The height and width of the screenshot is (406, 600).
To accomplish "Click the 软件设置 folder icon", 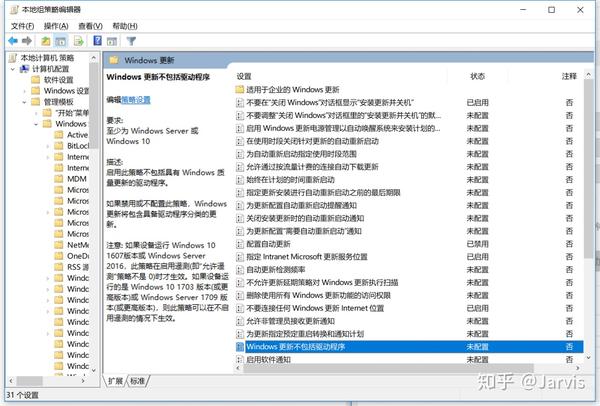I will tap(36, 80).
